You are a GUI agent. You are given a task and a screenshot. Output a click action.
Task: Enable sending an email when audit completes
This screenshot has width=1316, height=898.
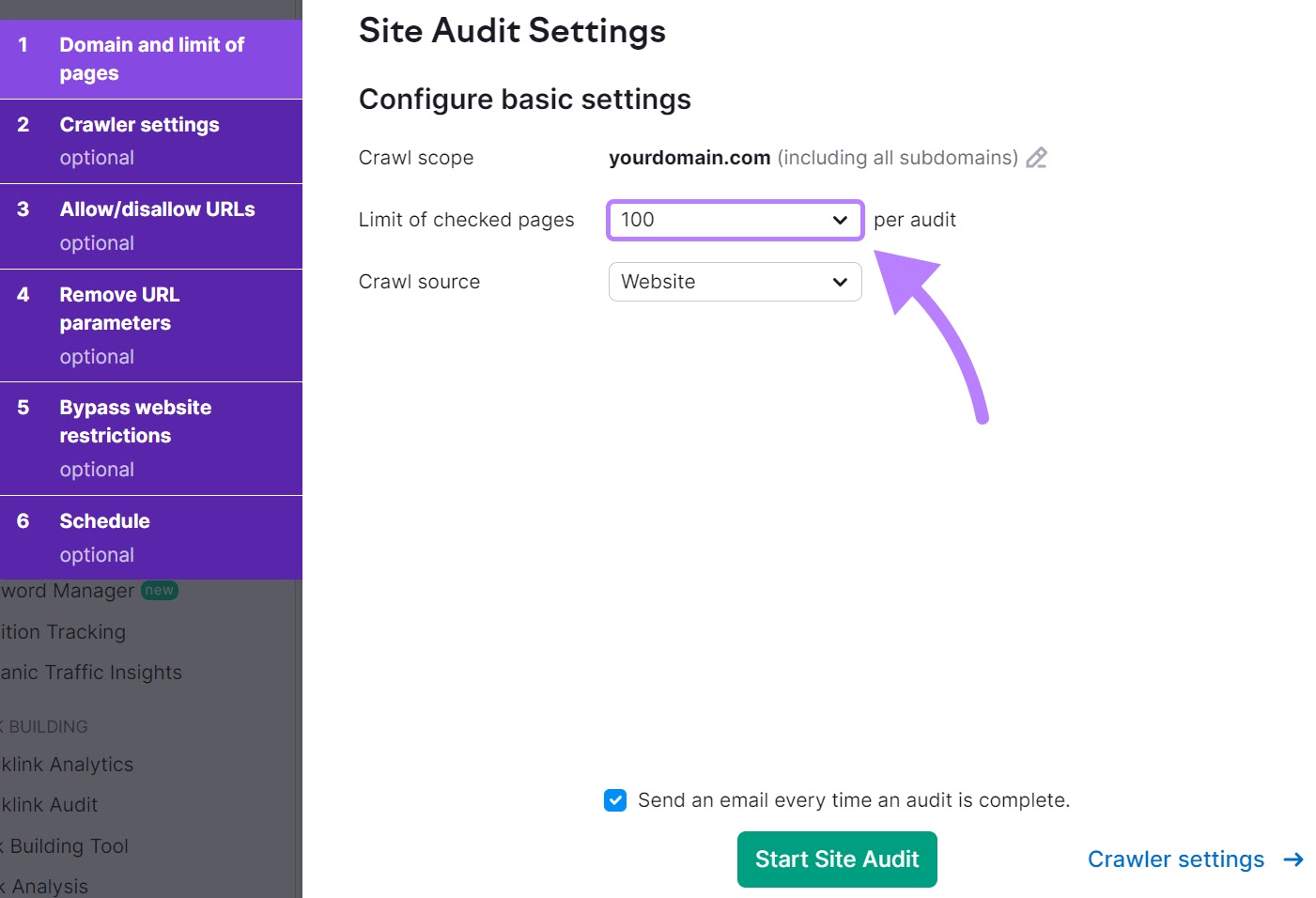pyautogui.click(x=615, y=799)
